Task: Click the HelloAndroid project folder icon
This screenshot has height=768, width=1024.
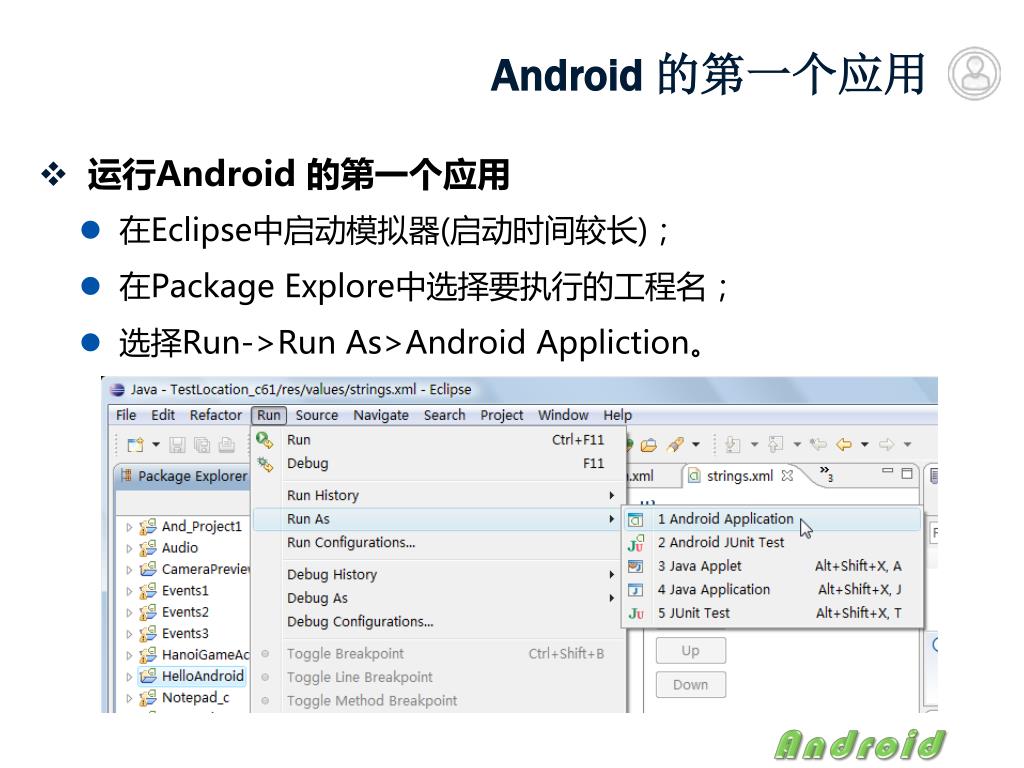Action: (148, 675)
